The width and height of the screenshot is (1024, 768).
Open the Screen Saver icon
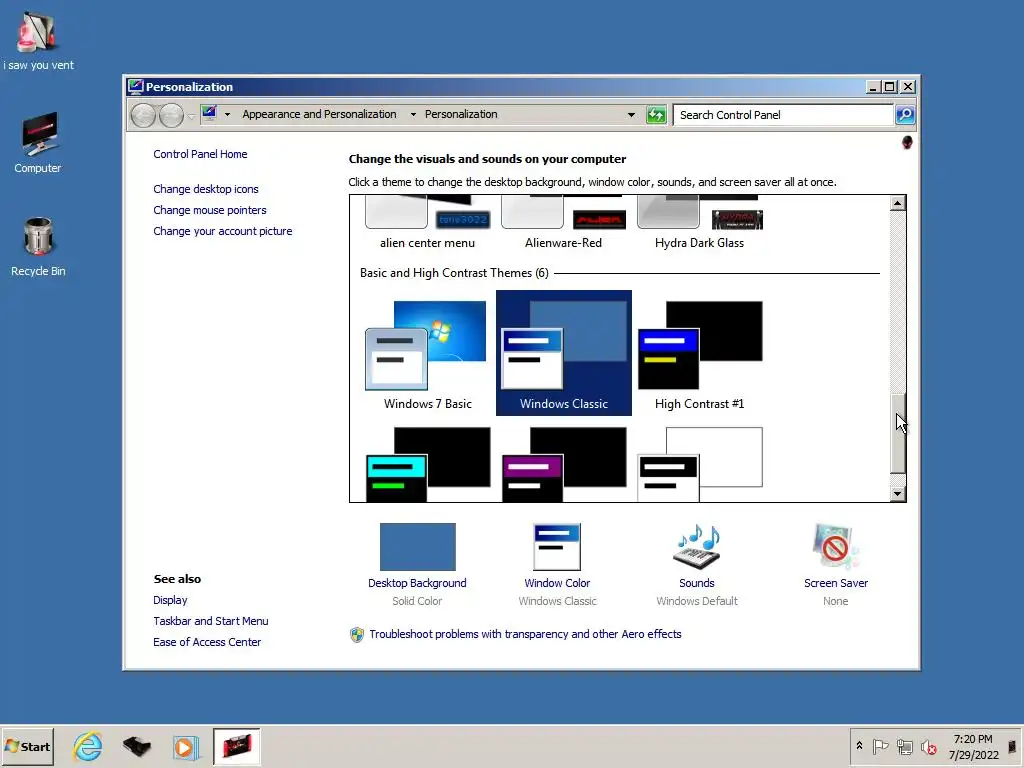click(x=836, y=547)
